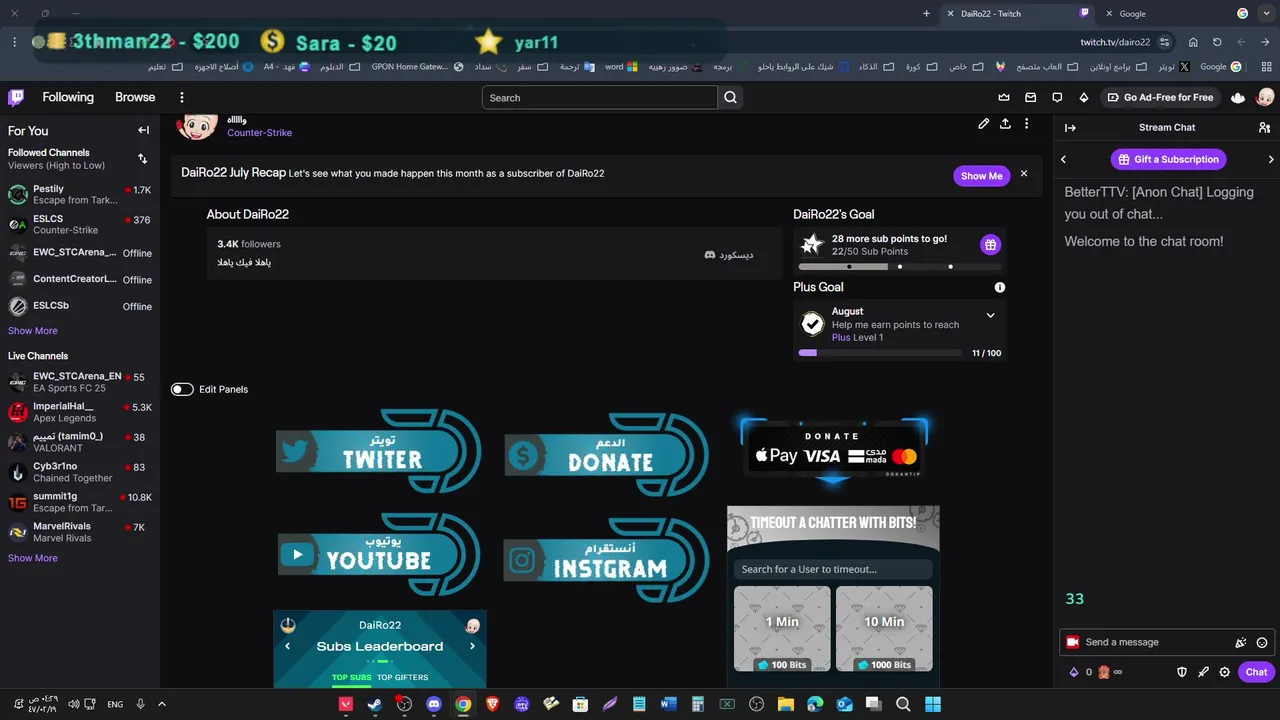Click Go Ad-Free for Free button
The width and height of the screenshot is (1280, 720).
click(1160, 97)
